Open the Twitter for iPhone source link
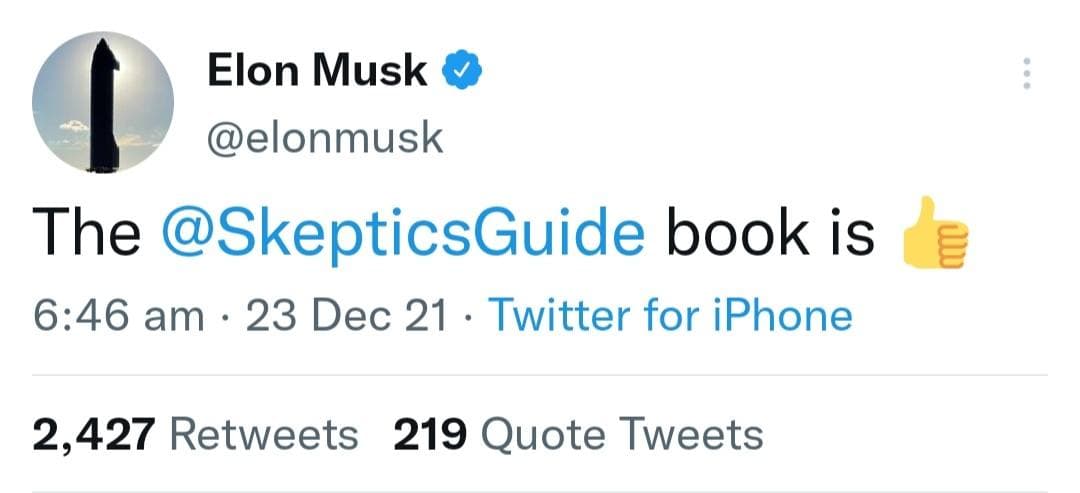Viewport: 1080px width, 493px height. coord(669,317)
